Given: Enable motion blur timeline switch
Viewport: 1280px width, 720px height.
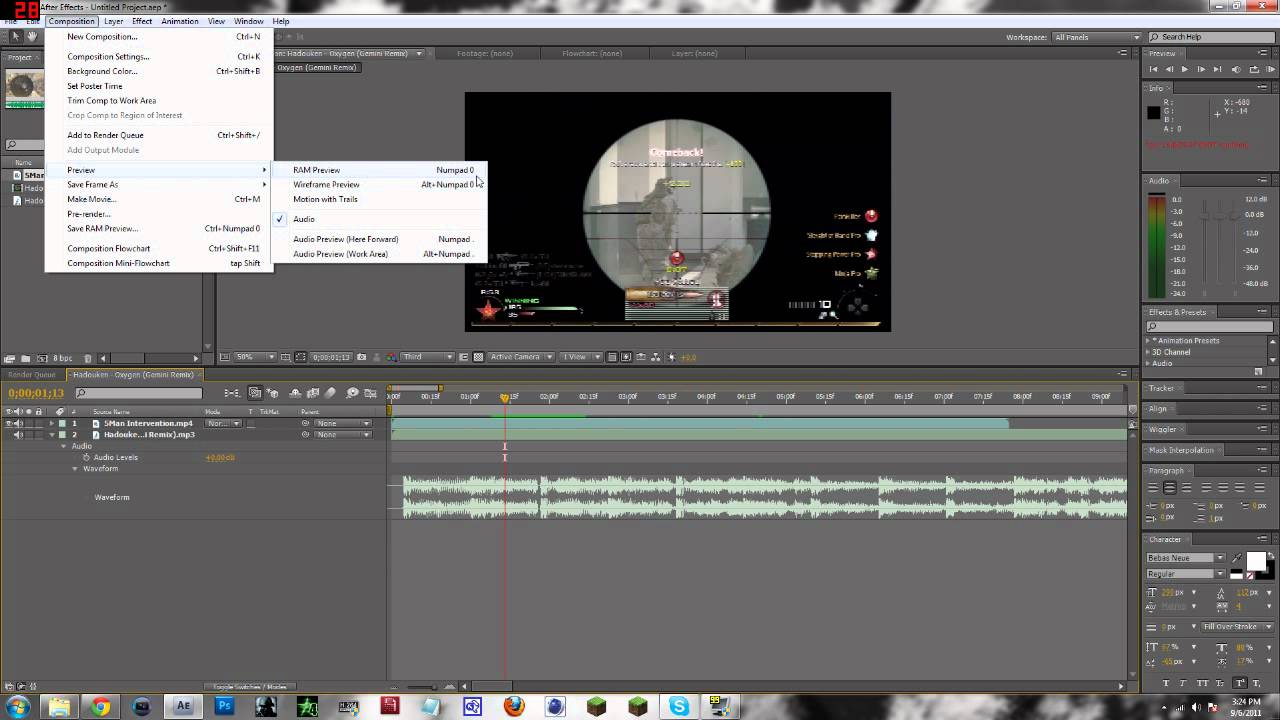Looking at the screenshot, I should pos(331,393).
